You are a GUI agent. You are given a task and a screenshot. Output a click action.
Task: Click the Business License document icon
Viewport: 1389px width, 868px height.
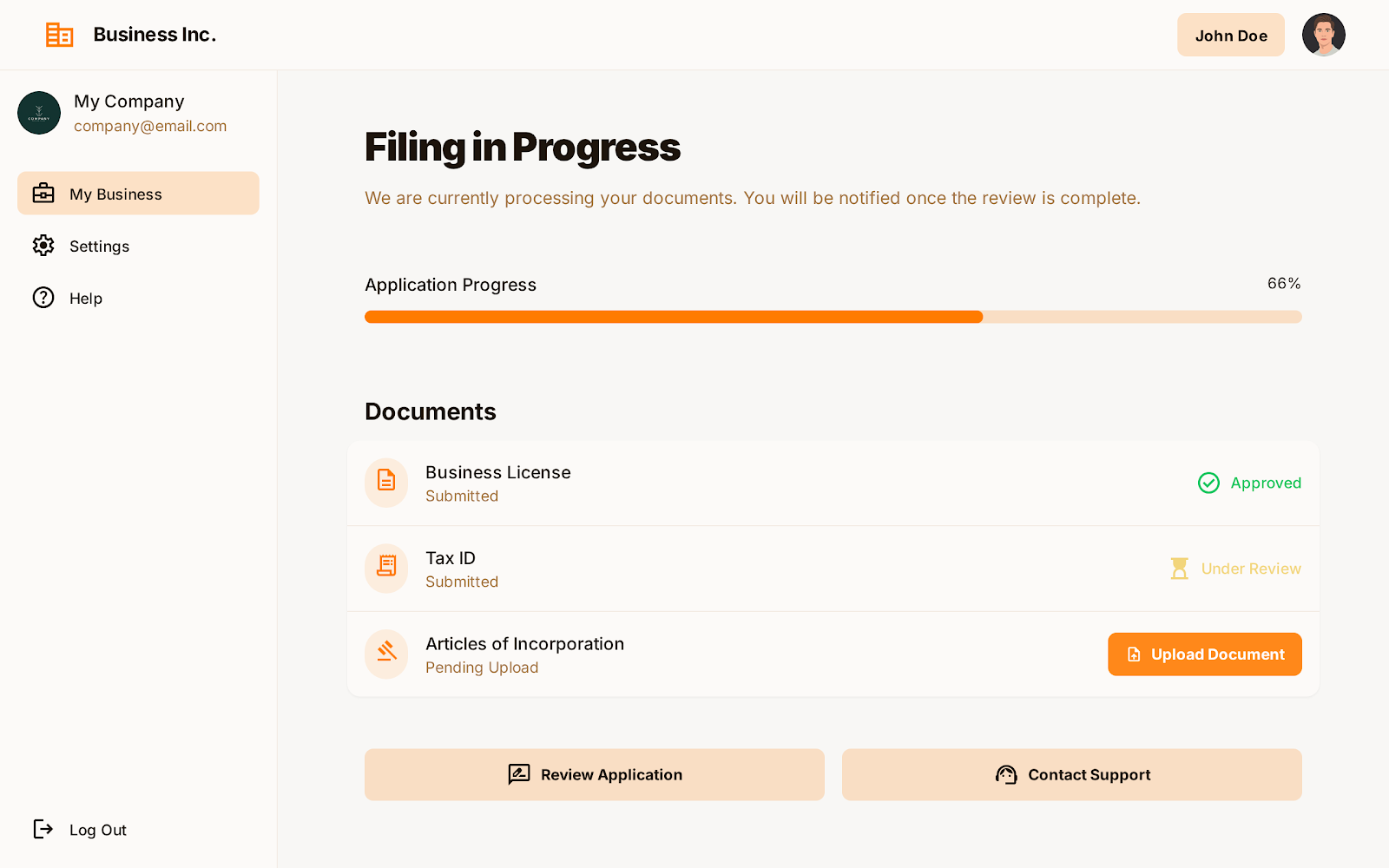pos(386,483)
